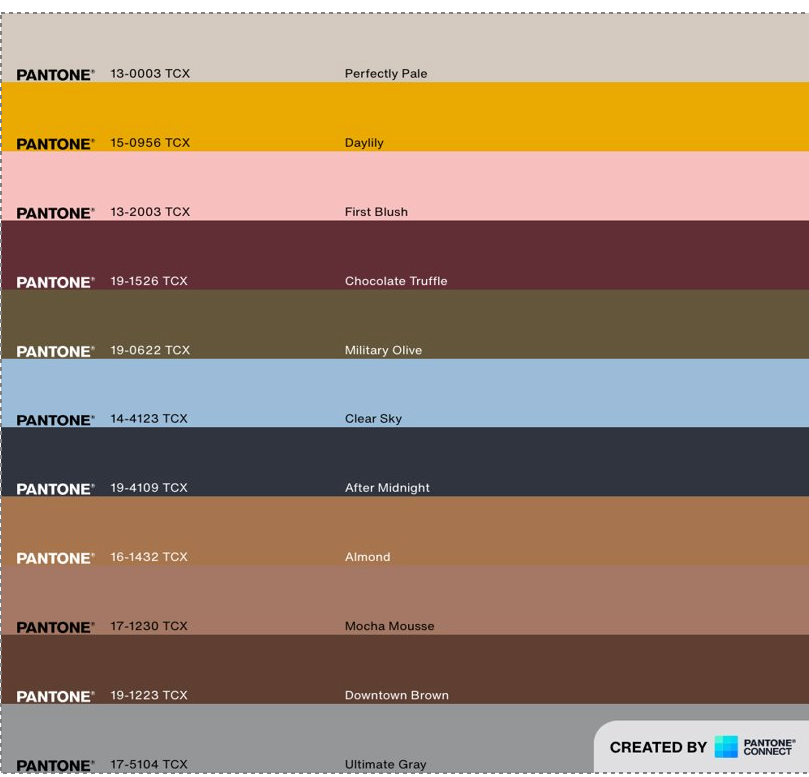Viewport: 809px width, 777px height.
Task: Choose the Military Olive color band
Action: pos(405,324)
